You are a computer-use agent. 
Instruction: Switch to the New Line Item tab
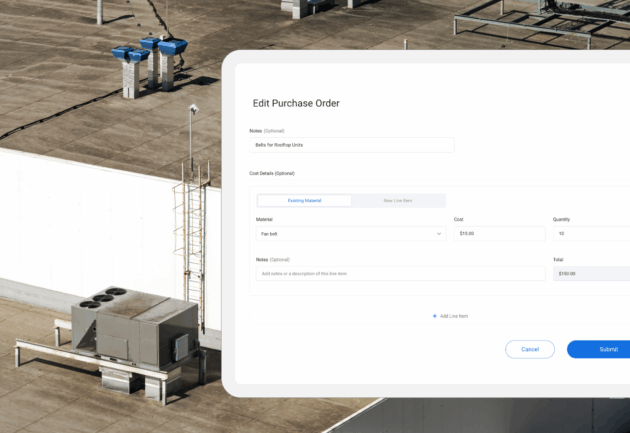tap(398, 201)
